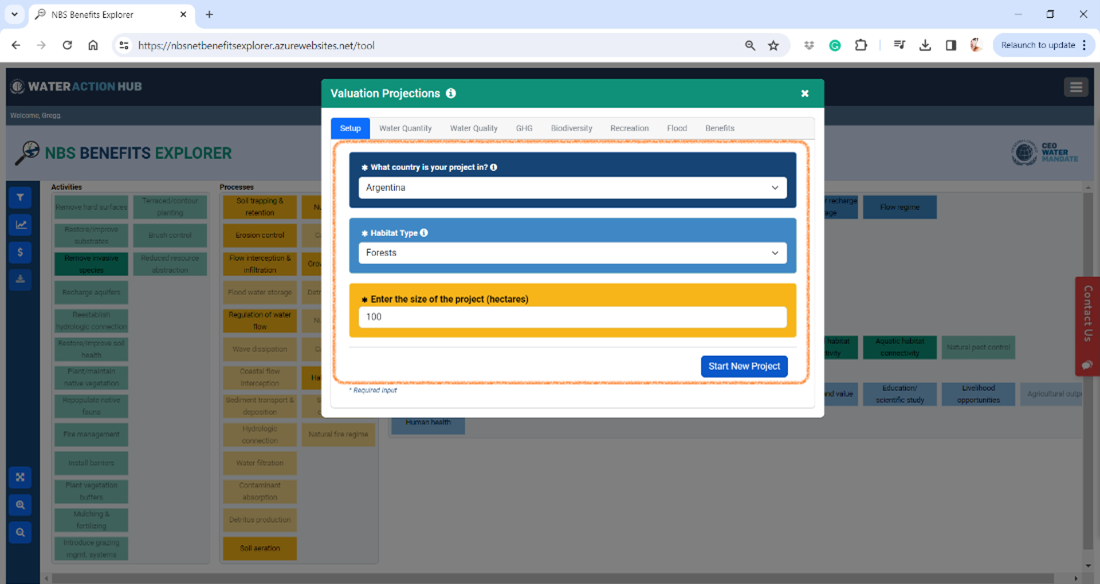1100x584 pixels.
Task: Switch to the Benefits tab
Action: [x=720, y=128]
